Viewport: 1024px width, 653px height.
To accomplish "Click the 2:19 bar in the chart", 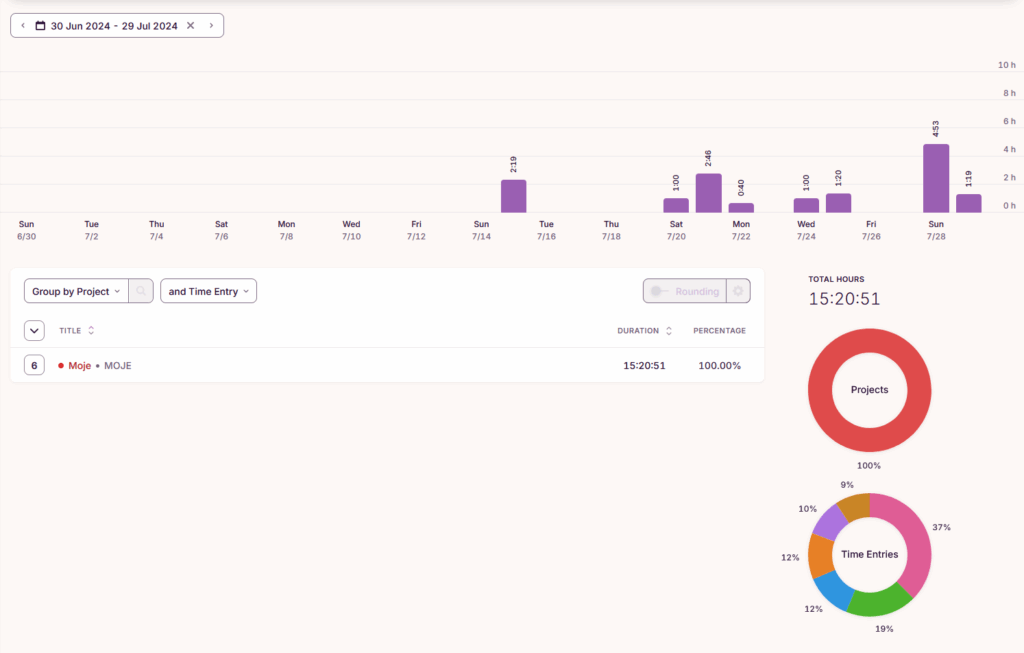I will coord(513,196).
